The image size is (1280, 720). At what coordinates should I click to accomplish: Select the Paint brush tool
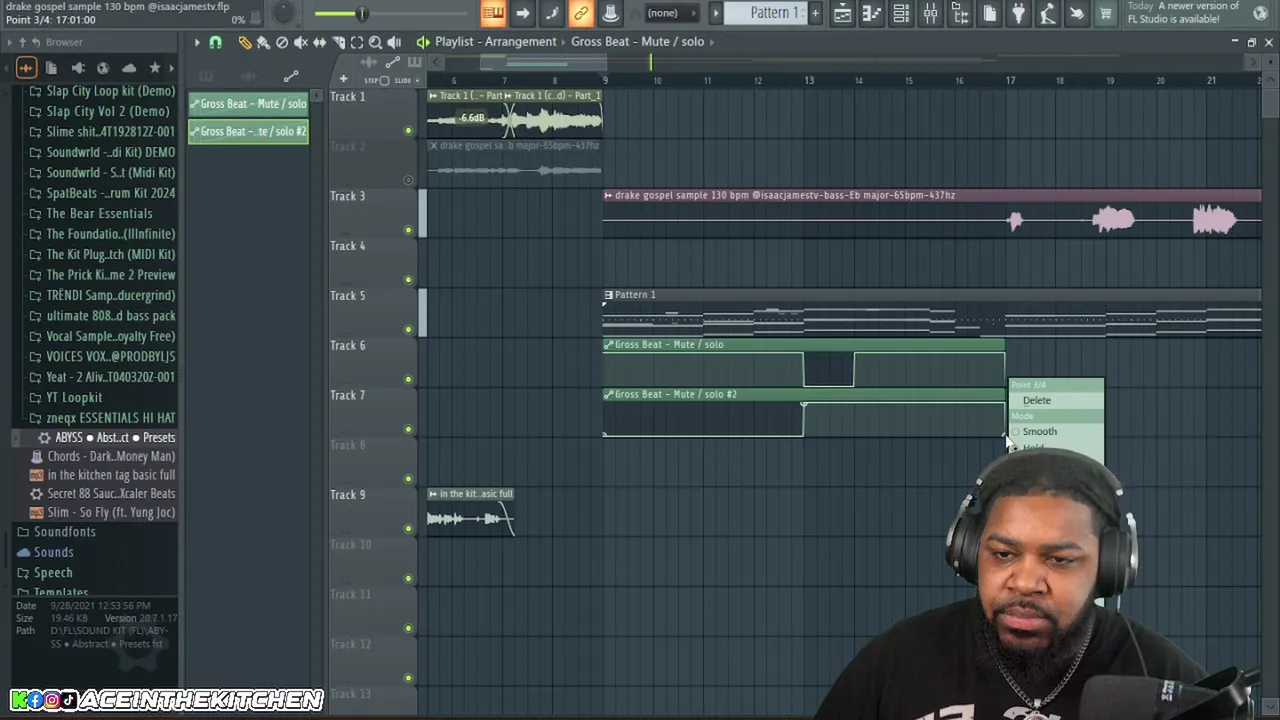(x=263, y=42)
